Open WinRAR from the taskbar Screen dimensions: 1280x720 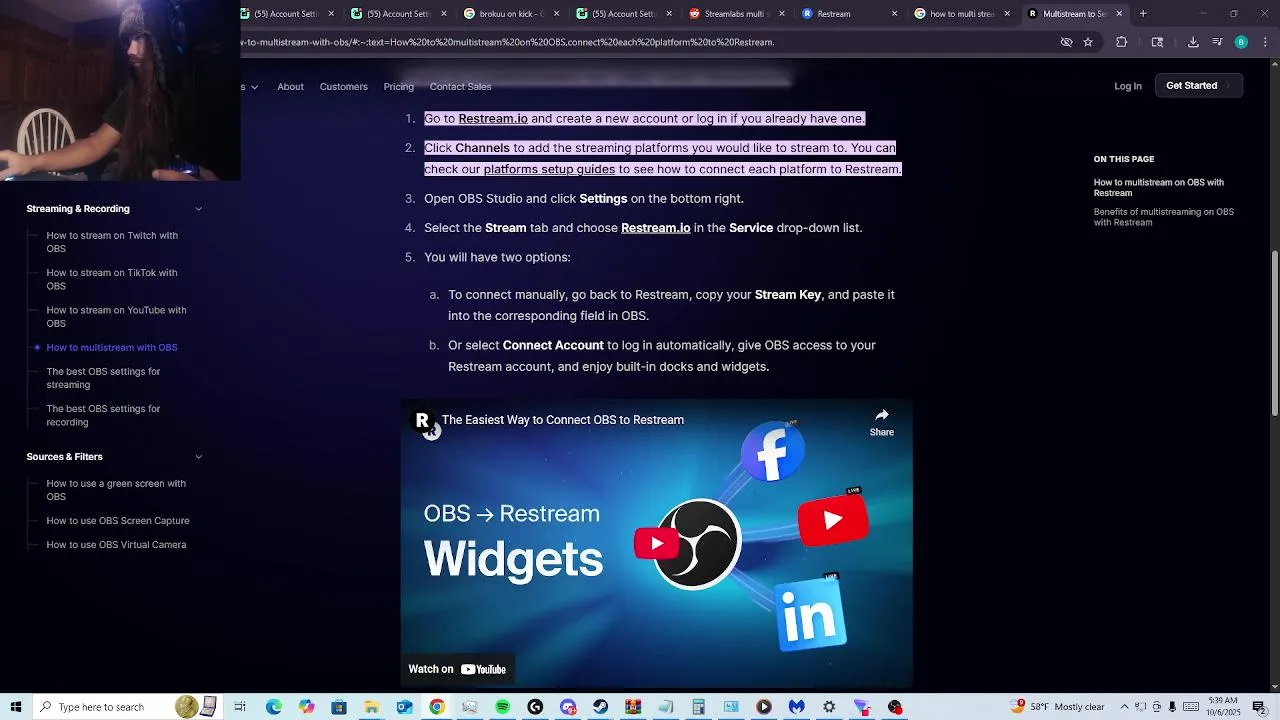coord(633,707)
